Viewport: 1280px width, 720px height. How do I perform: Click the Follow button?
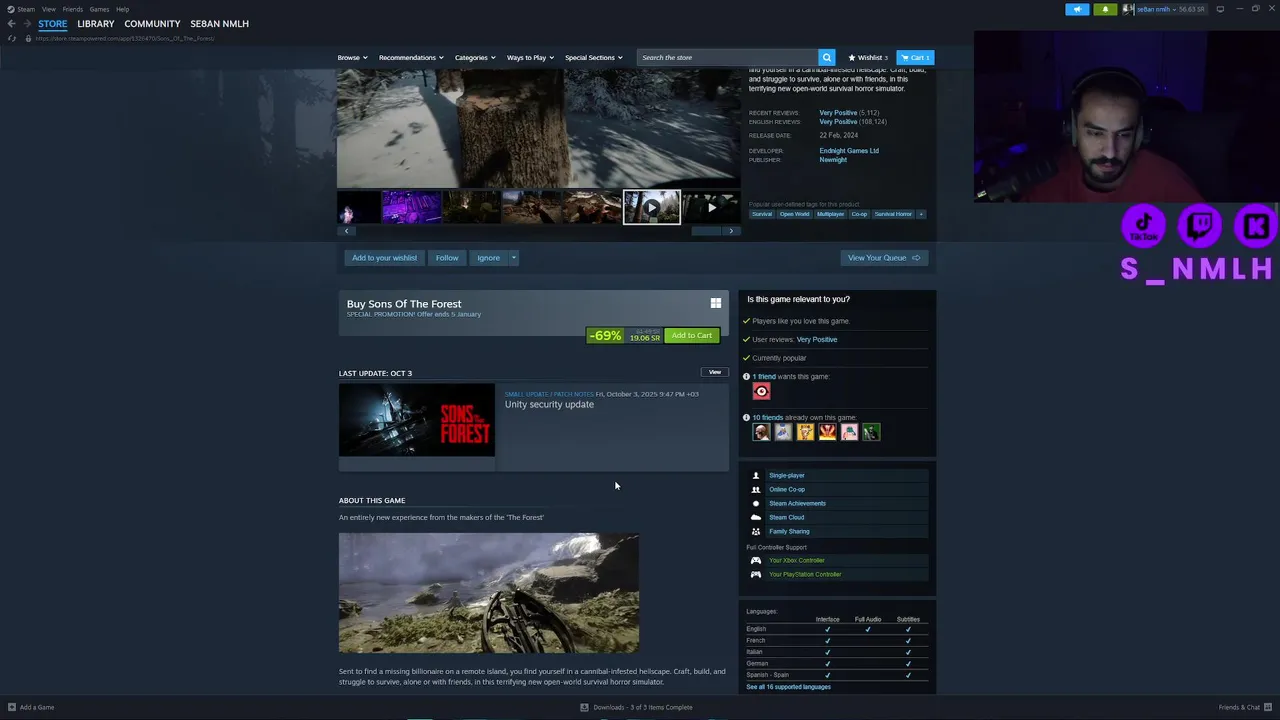click(447, 258)
